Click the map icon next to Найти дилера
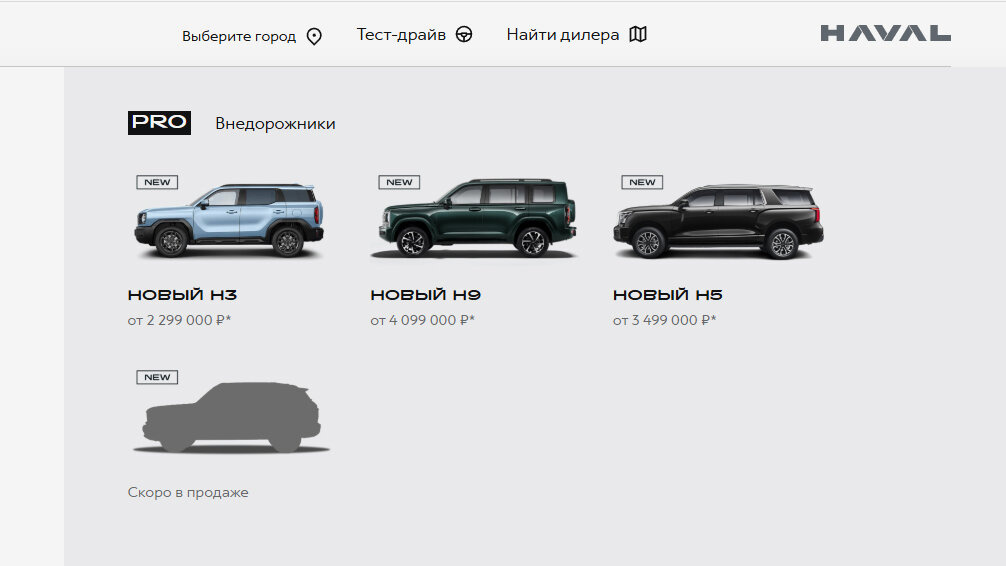This screenshot has width=1006, height=566. [x=638, y=34]
